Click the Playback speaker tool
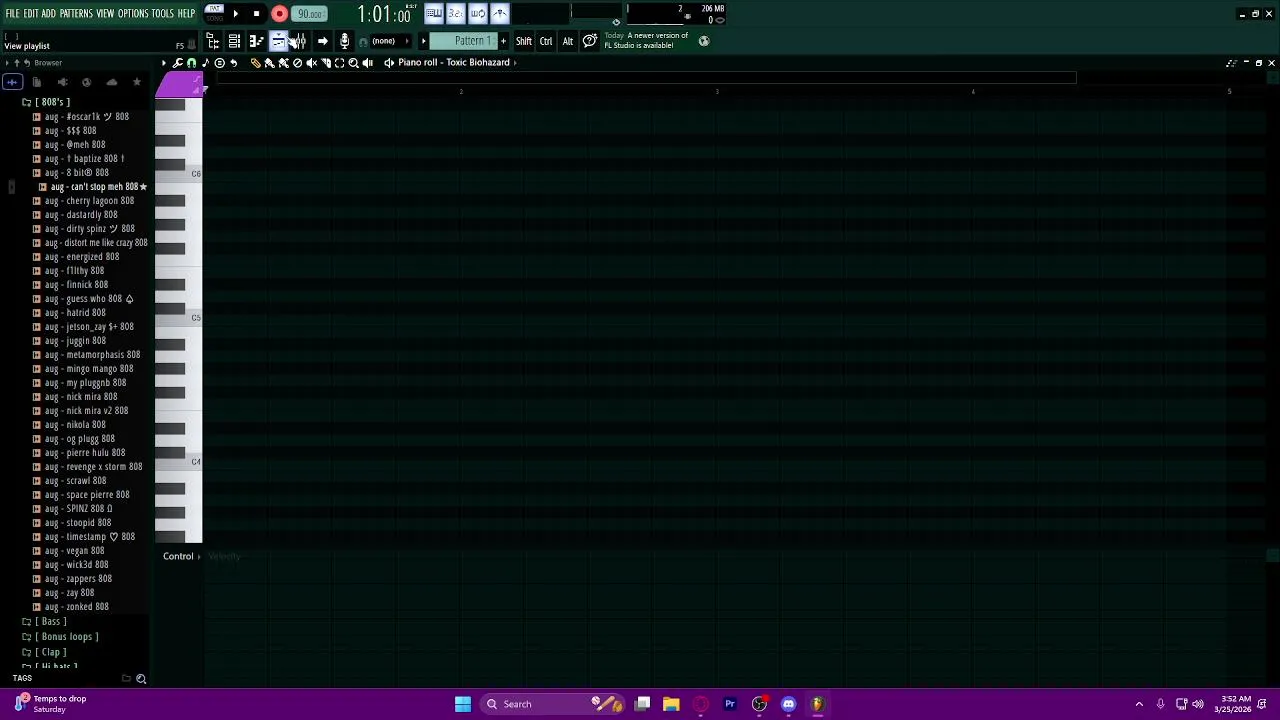 pyautogui.click(x=367, y=62)
